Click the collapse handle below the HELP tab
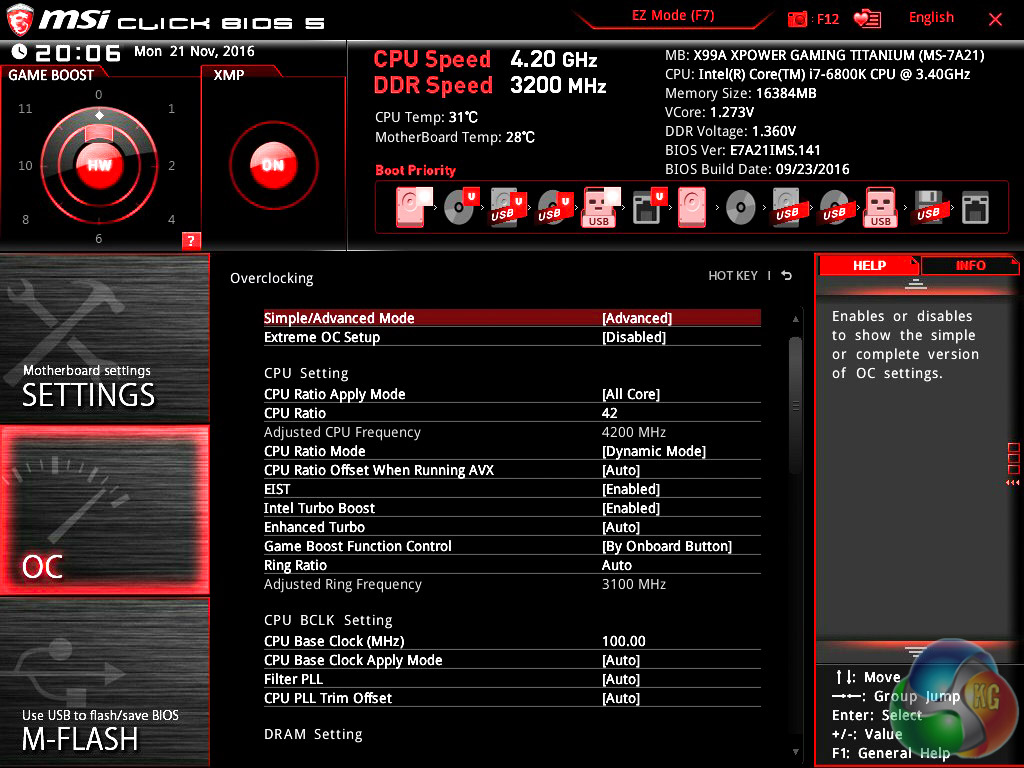The width and height of the screenshot is (1024, 768). click(x=916, y=283)
